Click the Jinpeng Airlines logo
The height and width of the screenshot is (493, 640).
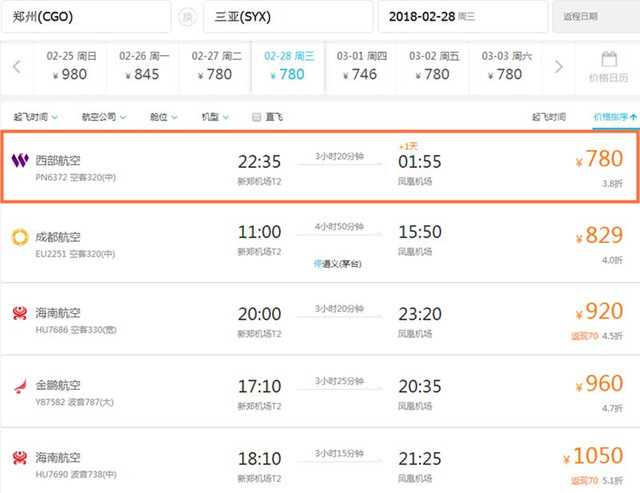pyautogui.click(x=20, y=386)
